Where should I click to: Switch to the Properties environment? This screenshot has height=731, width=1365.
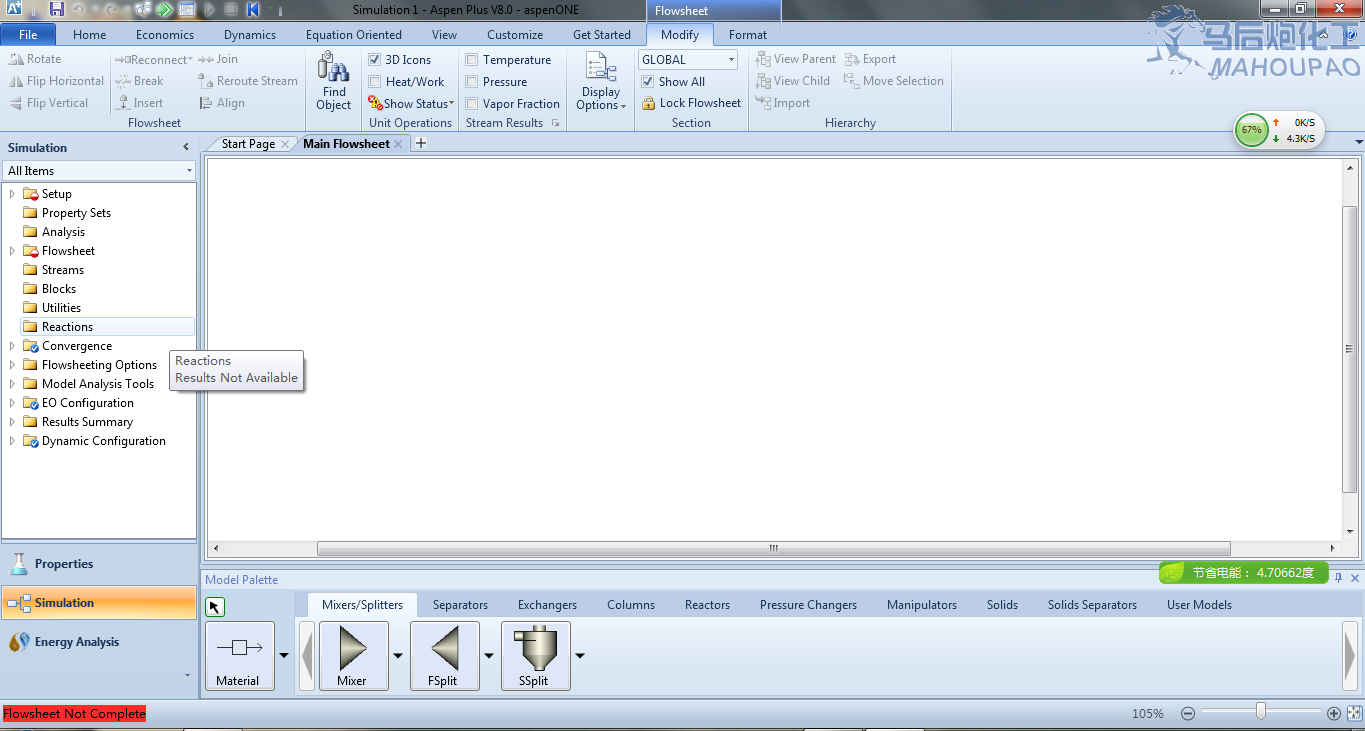64,564
